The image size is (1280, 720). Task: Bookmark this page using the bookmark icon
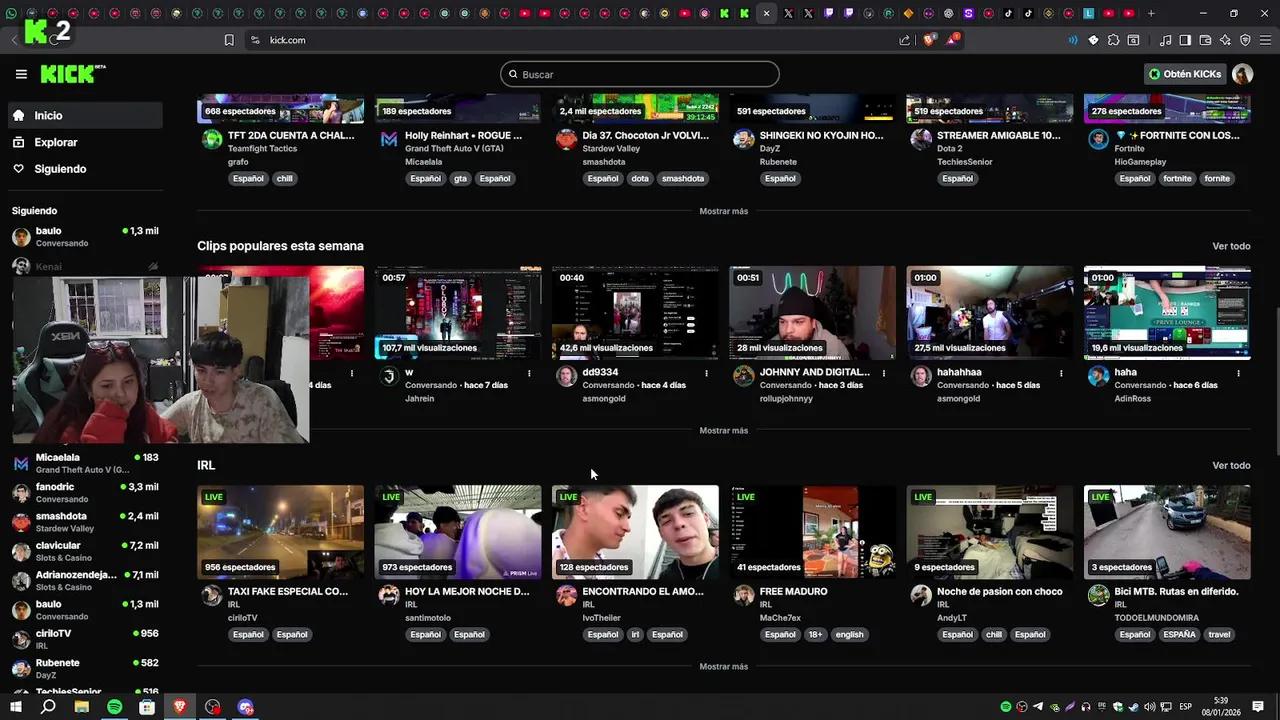point(229,40)
